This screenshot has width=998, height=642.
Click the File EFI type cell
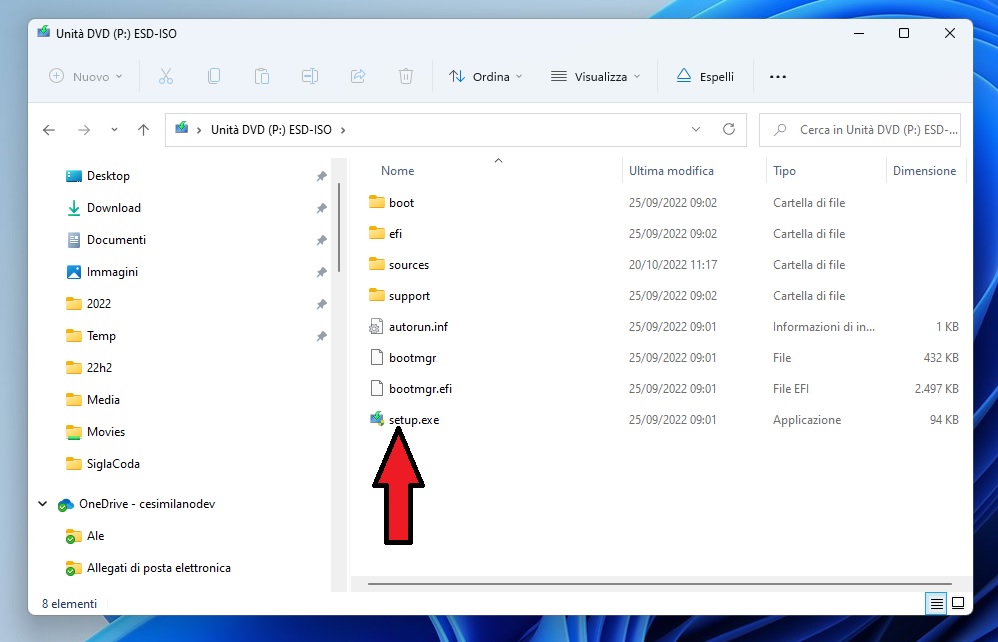[791, 388]
